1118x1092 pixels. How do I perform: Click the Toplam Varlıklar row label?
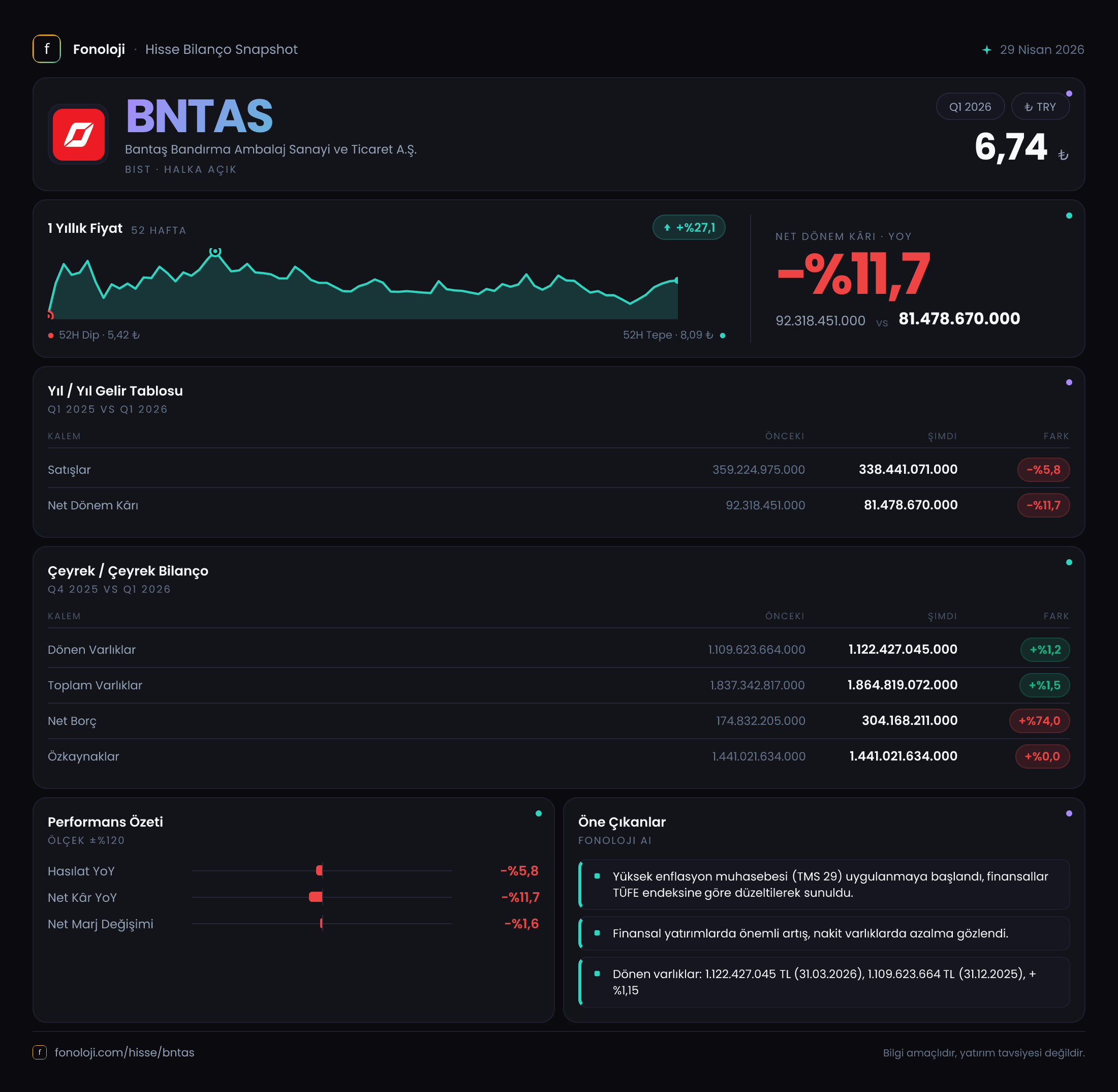pyautogui.click(x=95, y=685)
